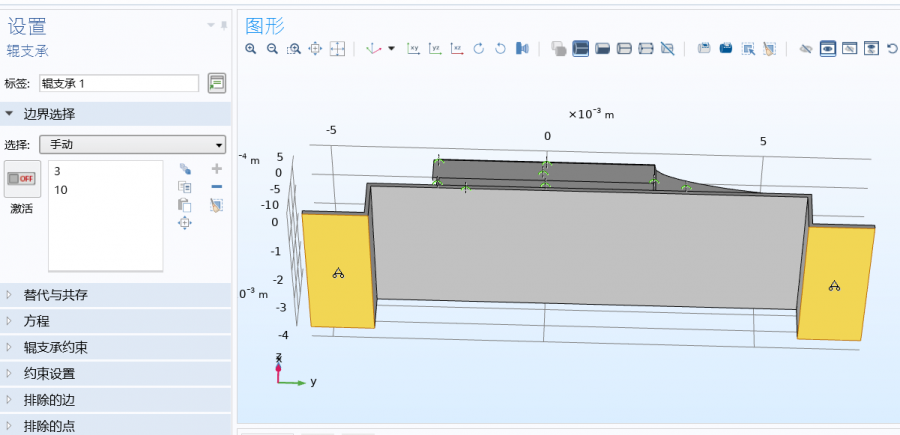The width and height of the screenshot is (900, 435).
Task: Click the zoom out magnifier icon
Action: point(271,48)
